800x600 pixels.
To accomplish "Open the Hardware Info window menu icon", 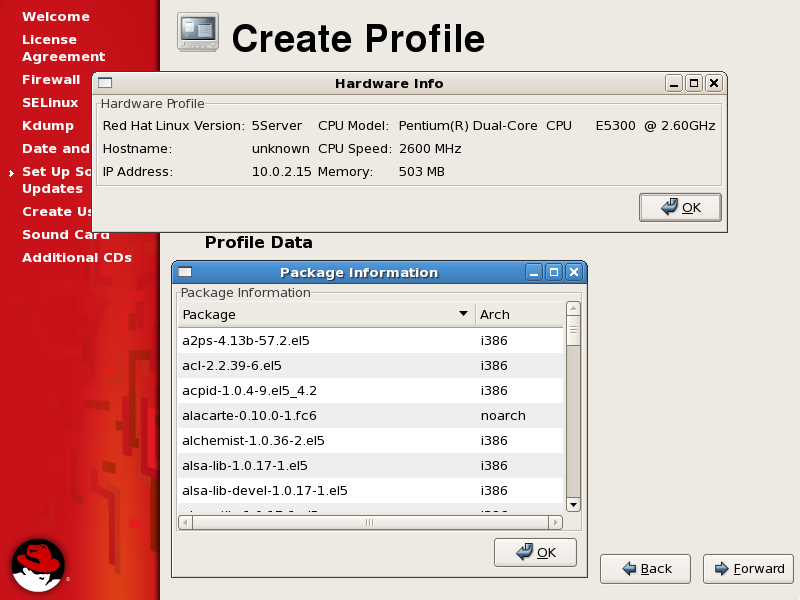I will tap(105, 83).
